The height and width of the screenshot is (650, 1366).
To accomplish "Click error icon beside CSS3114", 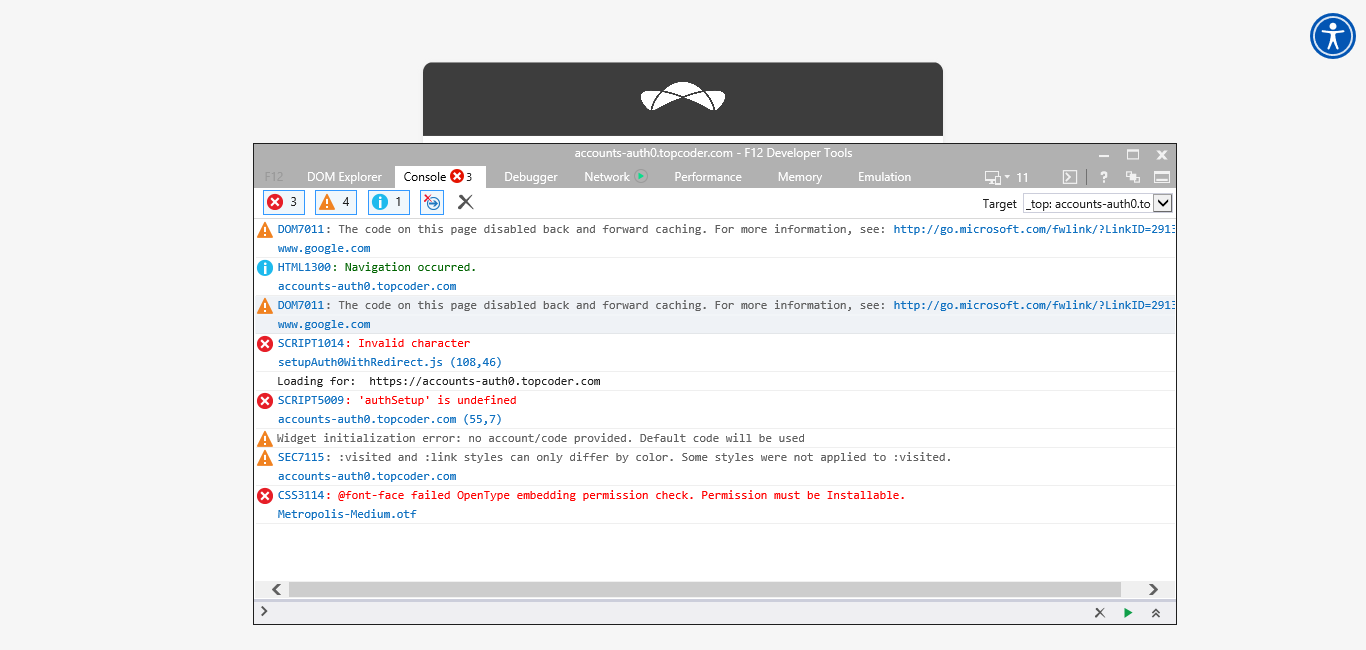I will tap(265, 496).
